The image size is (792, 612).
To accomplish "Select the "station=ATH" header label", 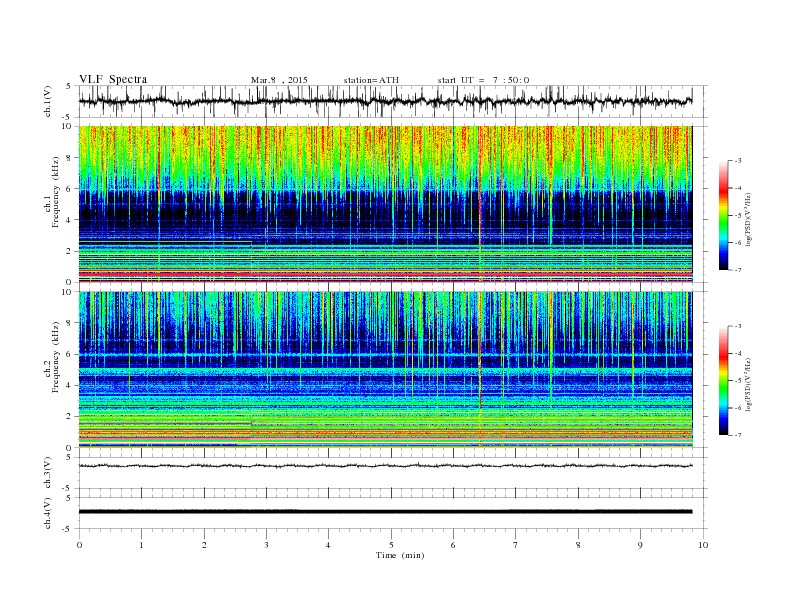I will click(x=371, y=80).
